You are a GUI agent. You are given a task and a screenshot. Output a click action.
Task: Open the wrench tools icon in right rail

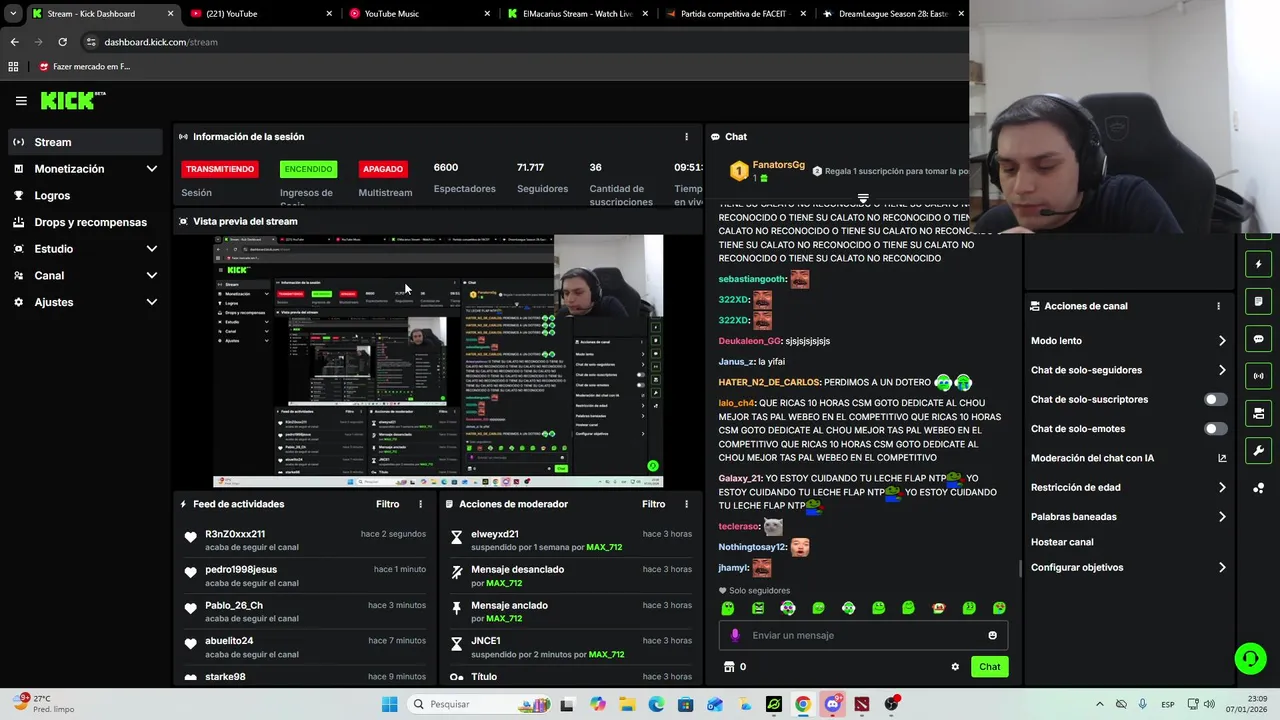click(1258, 450)
